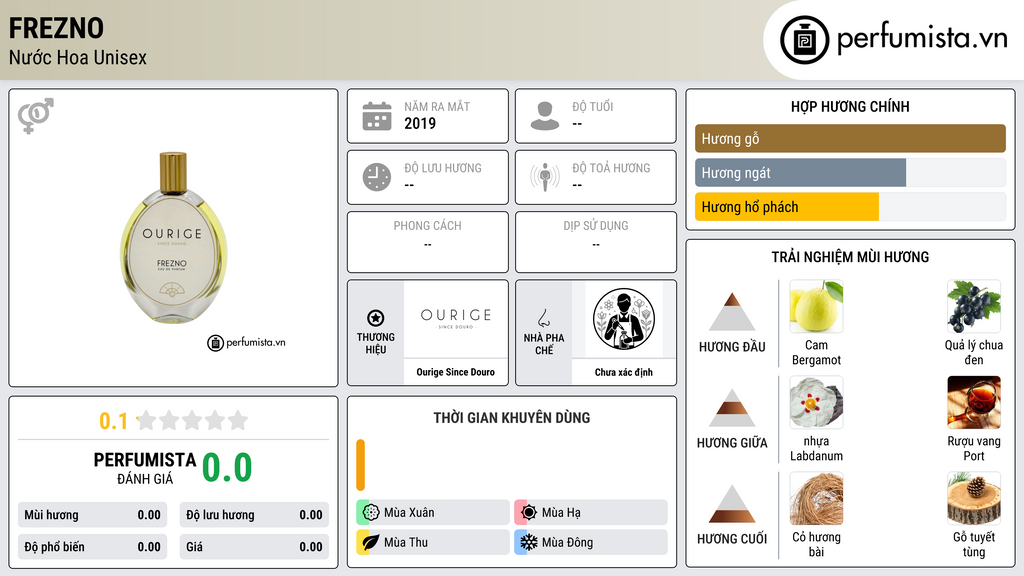
Task: Click the Ourige Since Douro brand logo
Action: pyautogui.click(x=456, y=319)
